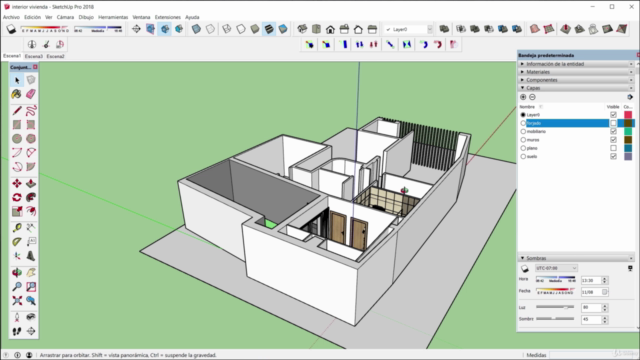
Task: Click the Luz light slider
Action: [555, 307]
